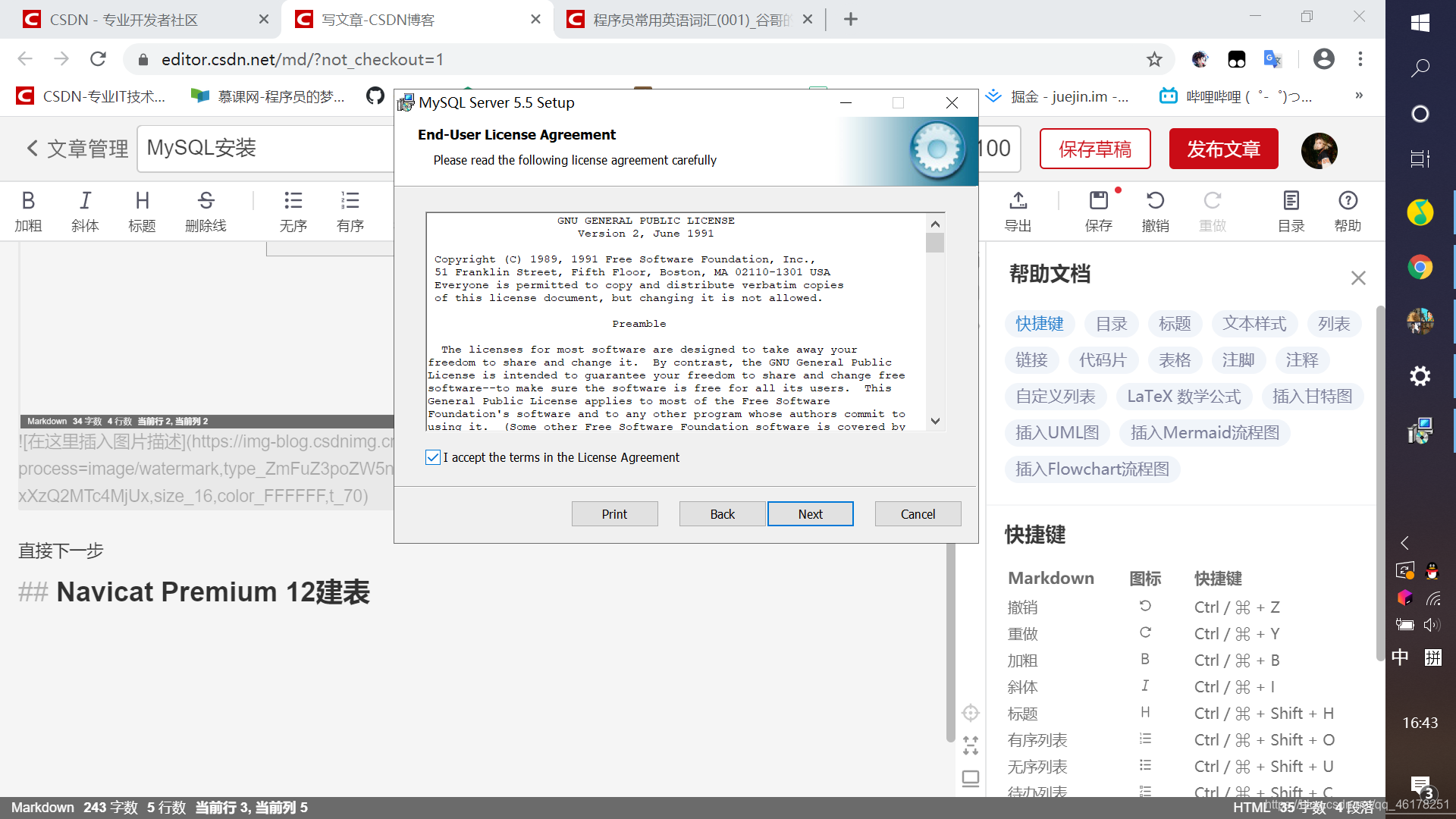
Task: Click the article title field MySQL安装
Action: [x=265, y=149]
